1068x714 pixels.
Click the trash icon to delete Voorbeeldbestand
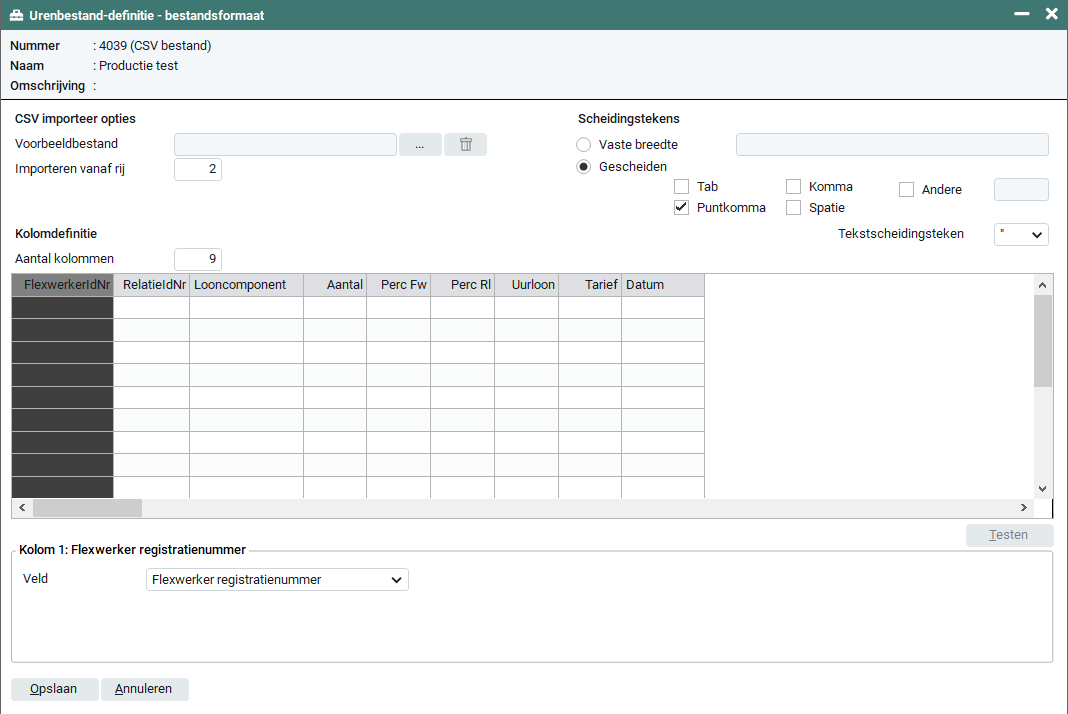[465, 144]
